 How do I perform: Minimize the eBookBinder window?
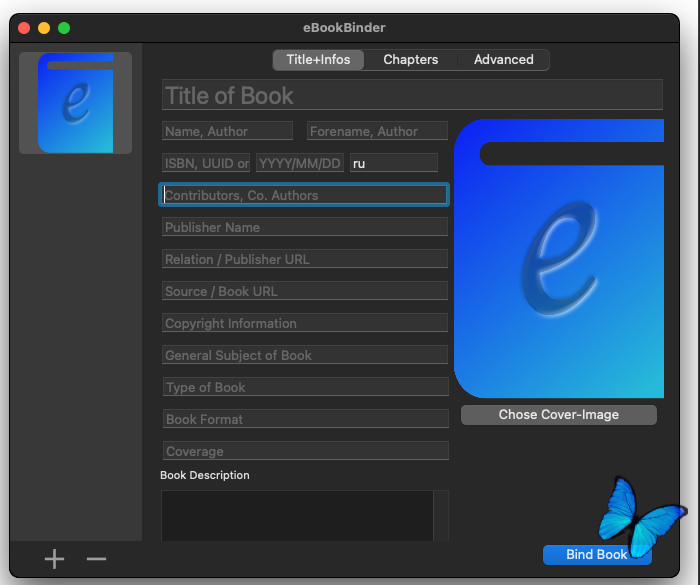(x=44, y=28)
